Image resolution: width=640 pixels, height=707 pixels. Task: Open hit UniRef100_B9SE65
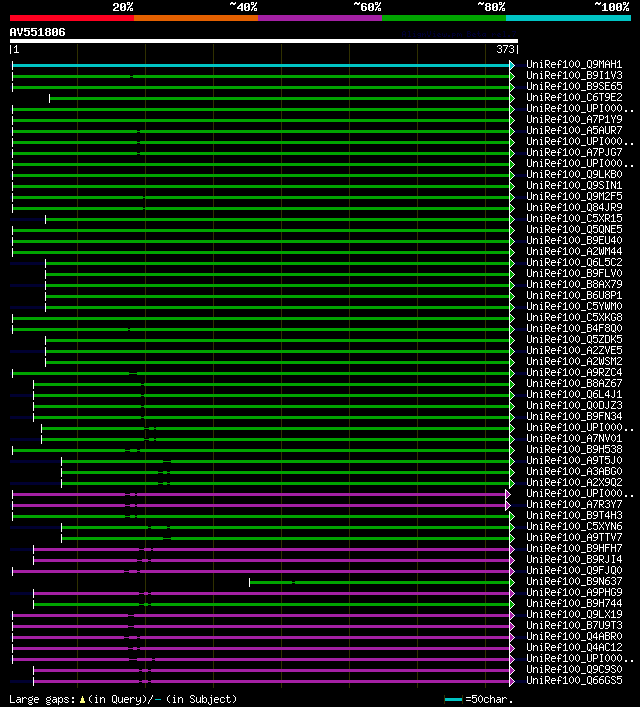pyautogui.click(x=574, y=86)
